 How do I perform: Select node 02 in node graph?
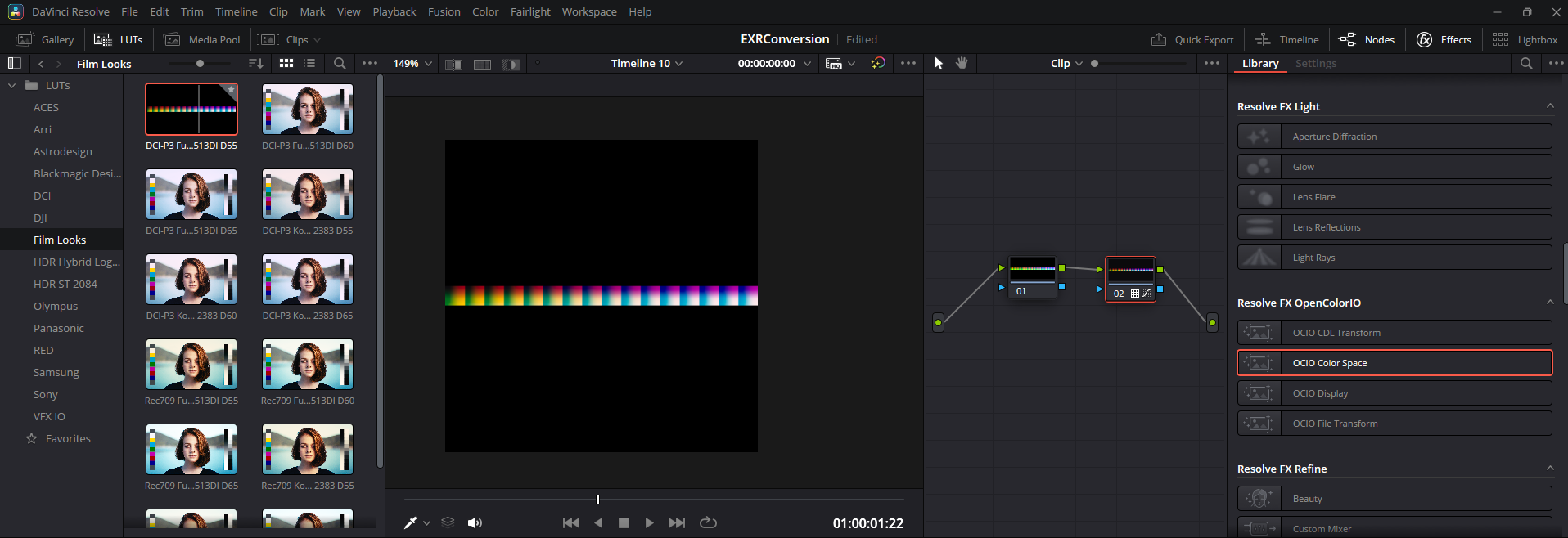pos(1130,279)
